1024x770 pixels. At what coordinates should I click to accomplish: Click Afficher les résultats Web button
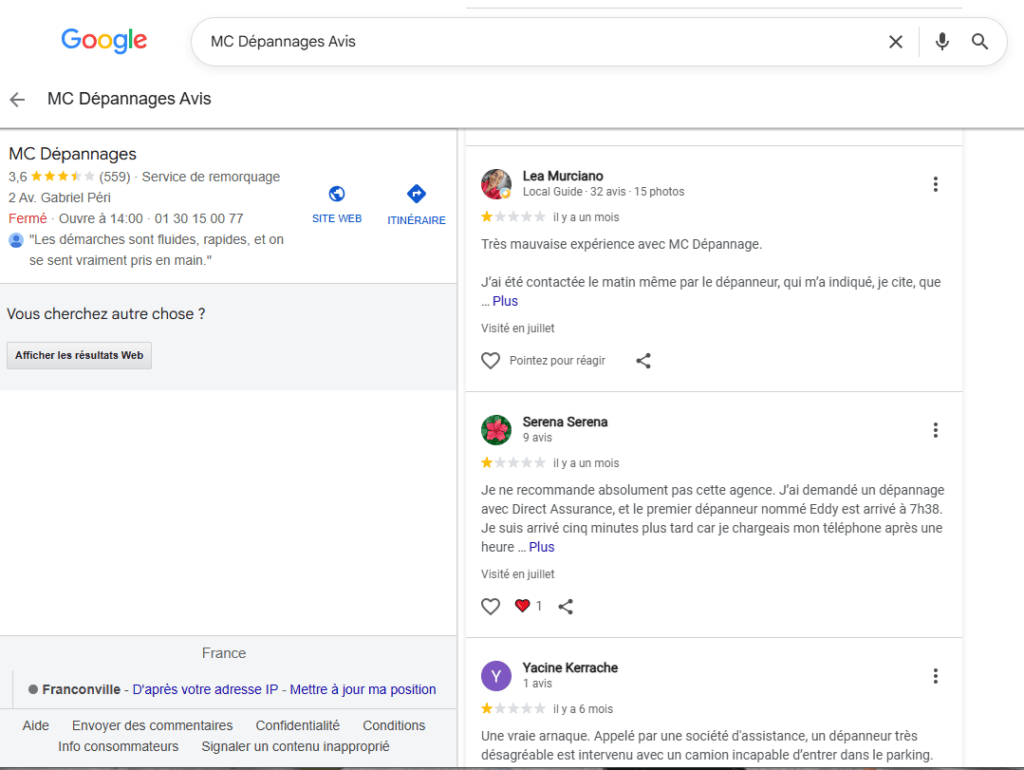[79, 355]
